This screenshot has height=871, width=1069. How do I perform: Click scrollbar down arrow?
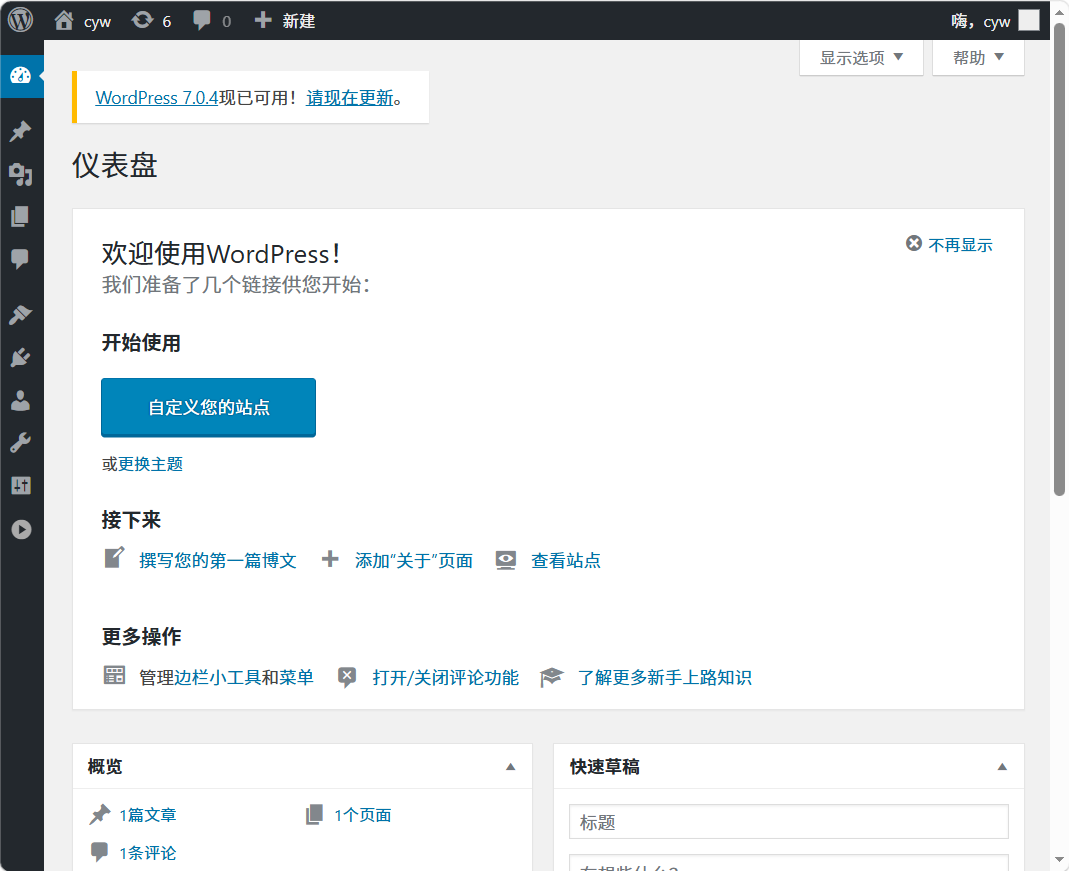coord(1059,860)
